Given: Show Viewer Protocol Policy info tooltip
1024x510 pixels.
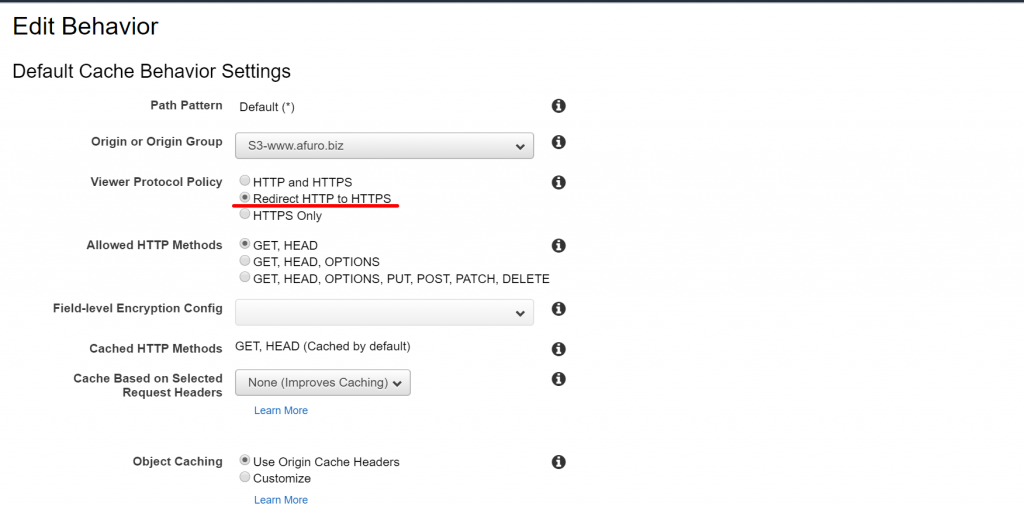Looking at the screenshot, I should (x=558, y=182).
